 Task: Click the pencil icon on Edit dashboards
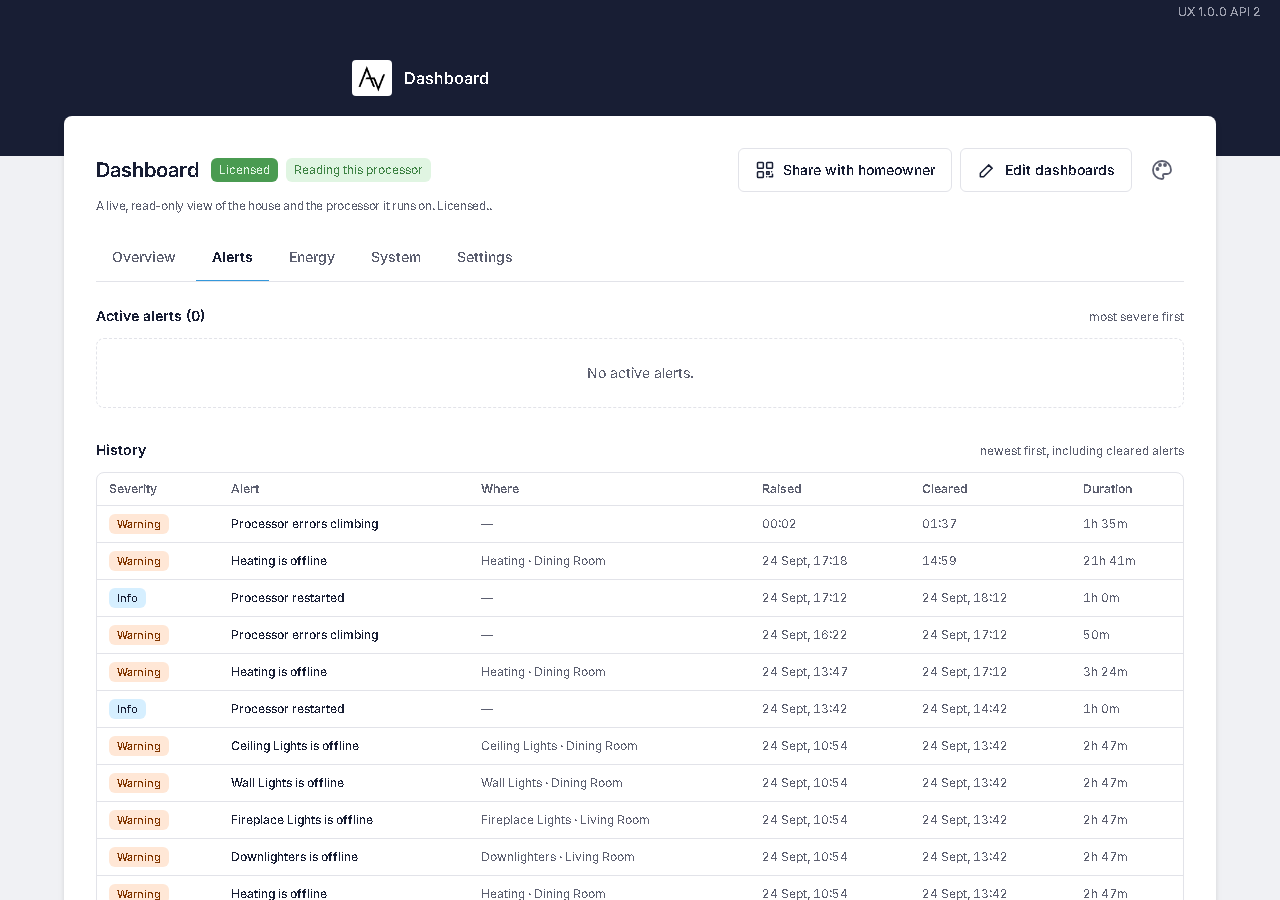click(x=986, y=170)
